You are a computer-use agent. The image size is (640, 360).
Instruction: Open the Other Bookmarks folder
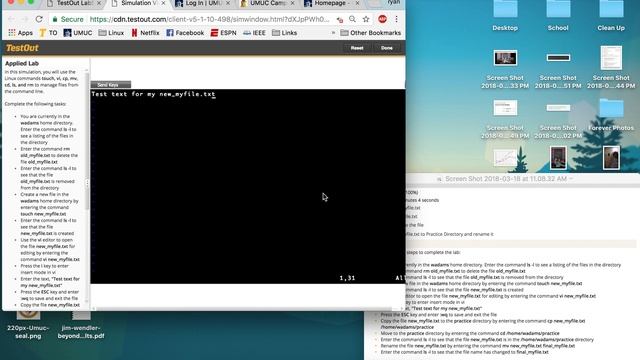pos(371,33)
